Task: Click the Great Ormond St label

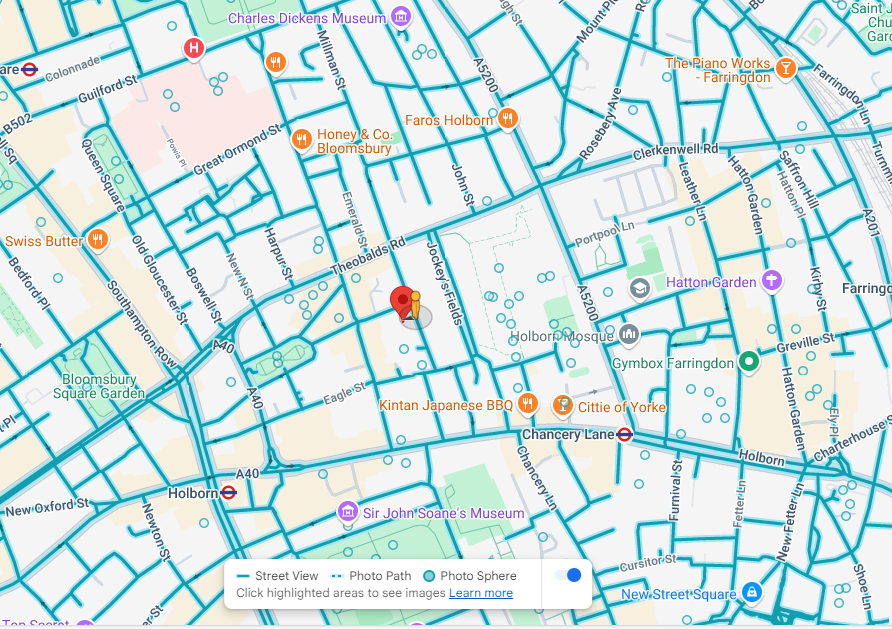Action: (237, 150)
